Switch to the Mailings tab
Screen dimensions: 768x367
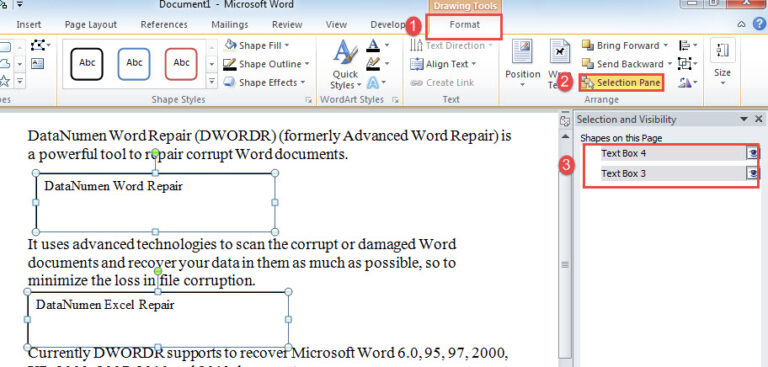(230, 24)
